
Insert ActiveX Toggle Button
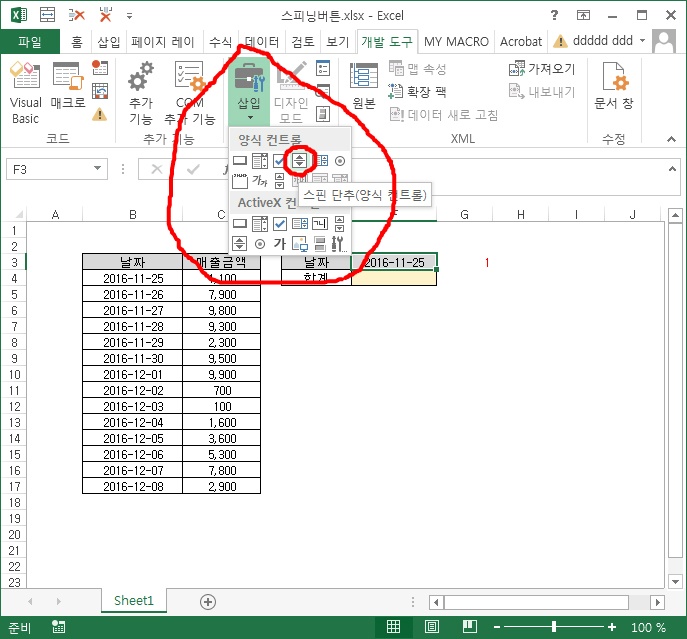point(320,244)
